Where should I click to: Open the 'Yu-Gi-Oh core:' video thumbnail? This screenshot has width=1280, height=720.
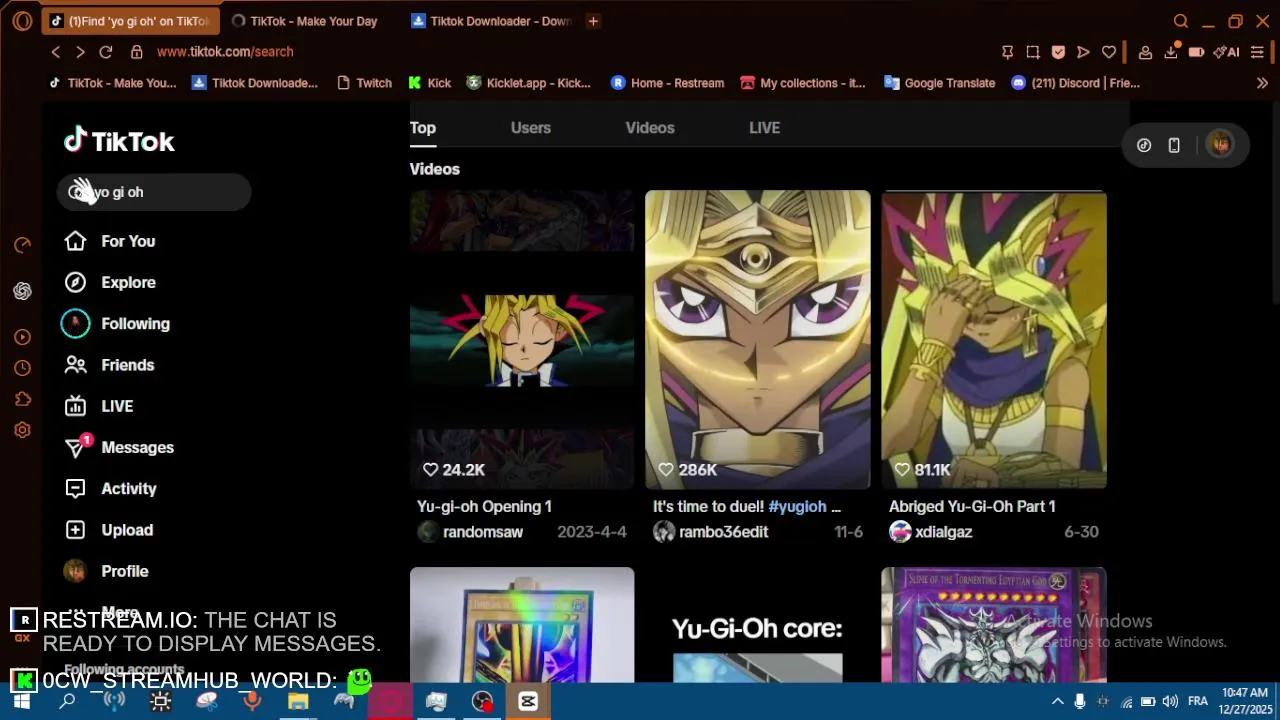tap(758, 625)
